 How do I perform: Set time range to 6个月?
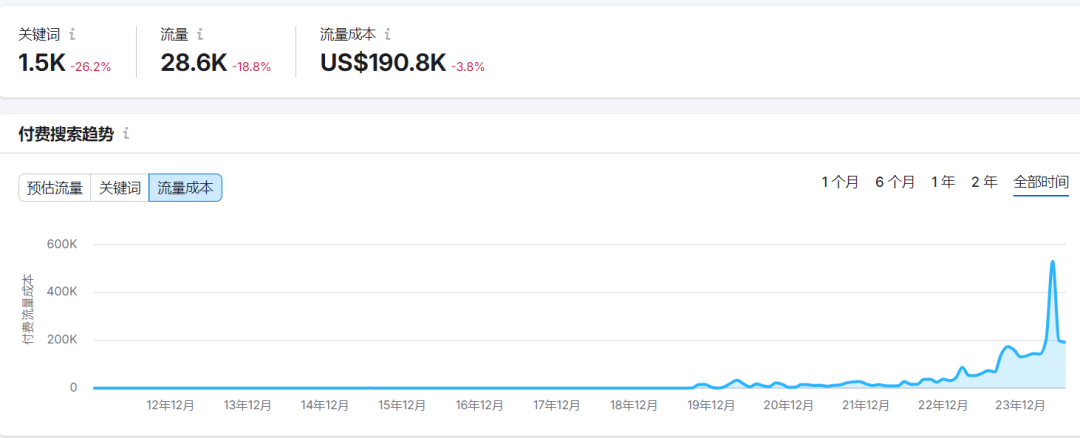895,182
